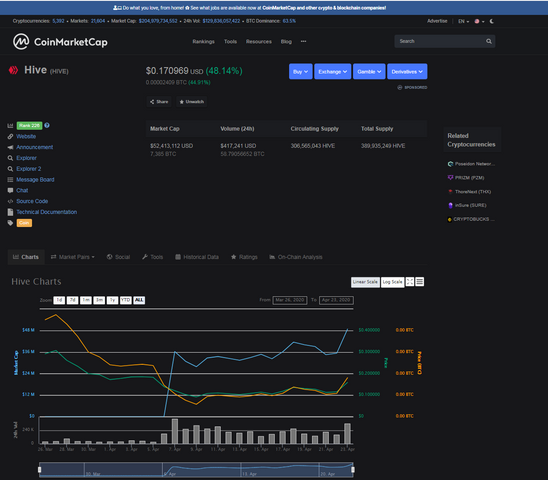Set chart zoom to 1y

[112, 300]
